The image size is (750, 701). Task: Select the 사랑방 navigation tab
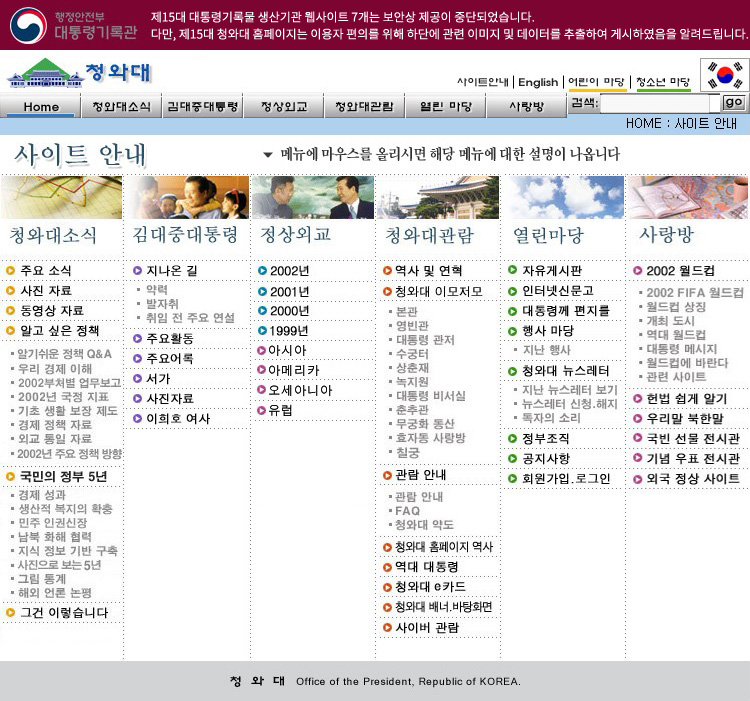pos(527,106)
